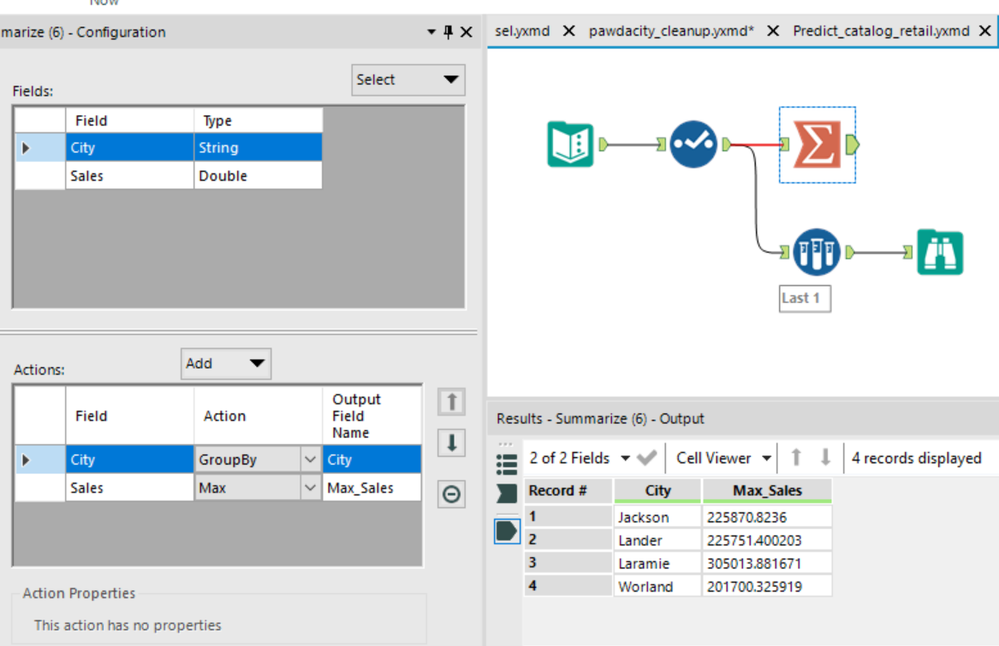This screenshot has height=646, width=999.
Task: Click the Sample tool output anchor
Action: tap(849, 252)
